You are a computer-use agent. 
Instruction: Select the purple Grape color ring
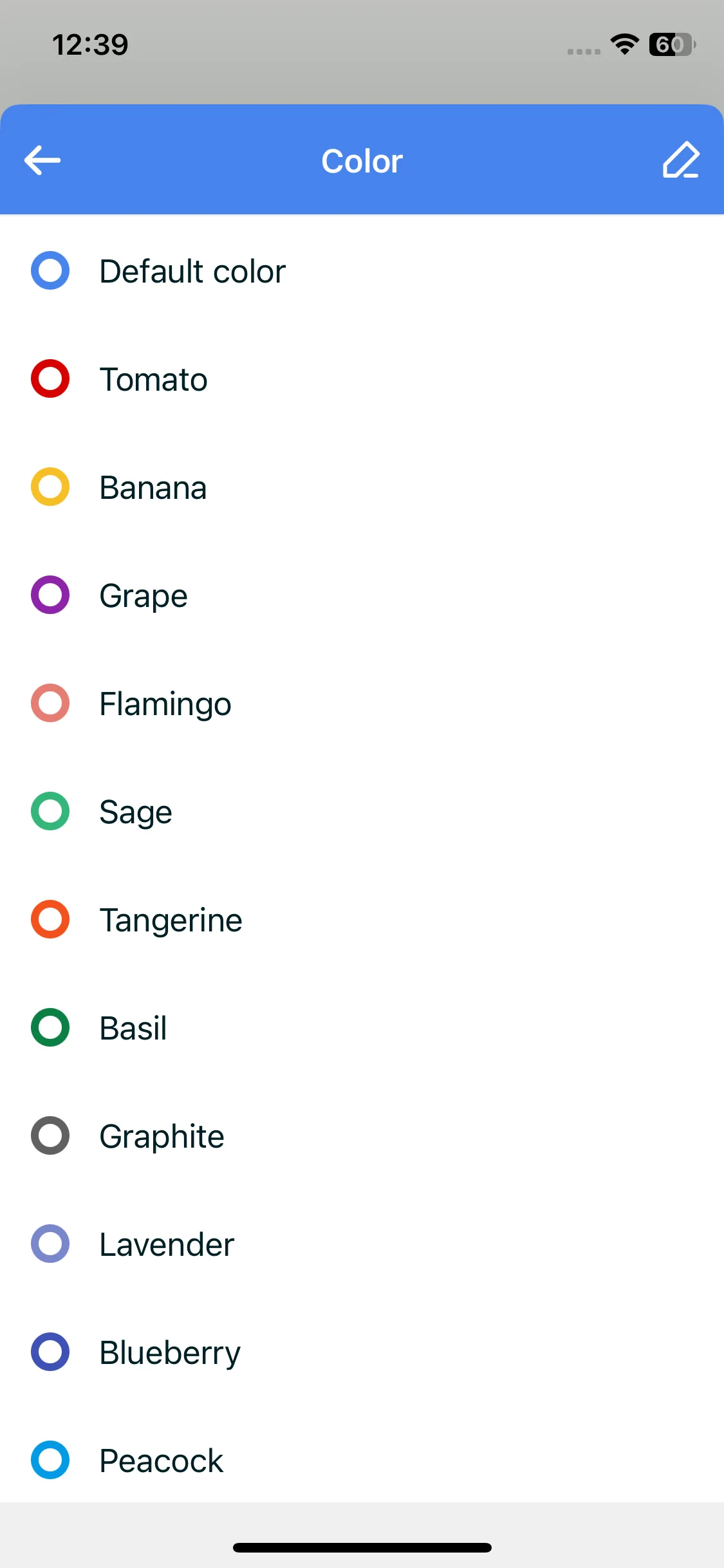[x=50, y=595]
